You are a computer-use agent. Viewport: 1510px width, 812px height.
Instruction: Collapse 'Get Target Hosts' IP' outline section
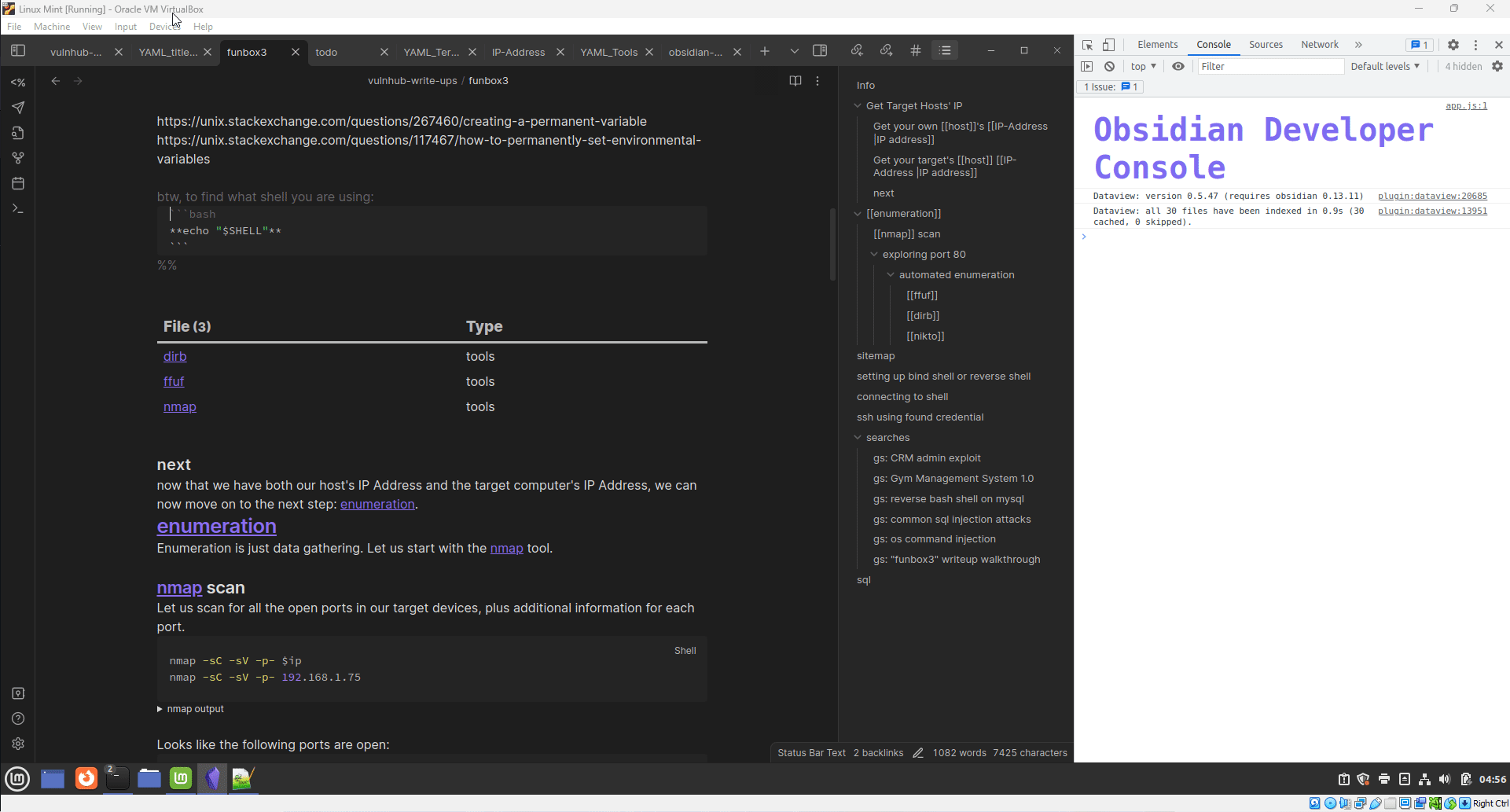858,106
